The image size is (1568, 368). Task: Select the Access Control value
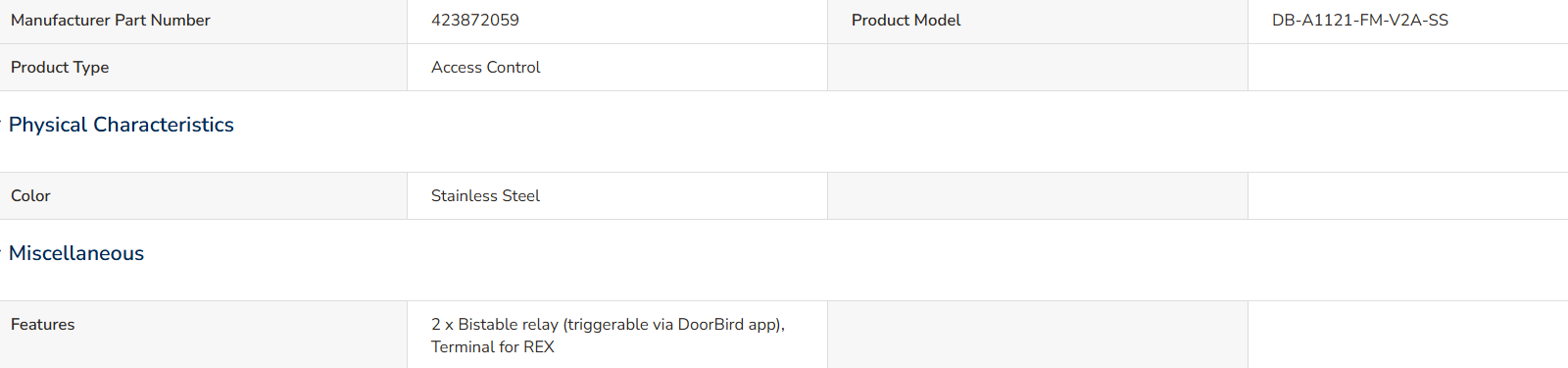pyautogui.click(x=486, y=68)
